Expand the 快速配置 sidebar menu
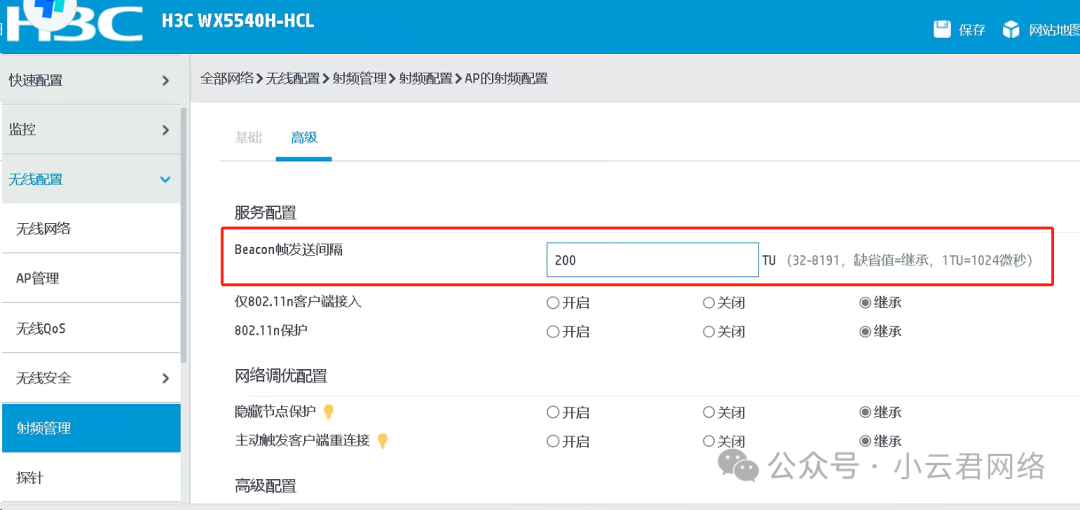1080x510 pixels. point(165,80)
